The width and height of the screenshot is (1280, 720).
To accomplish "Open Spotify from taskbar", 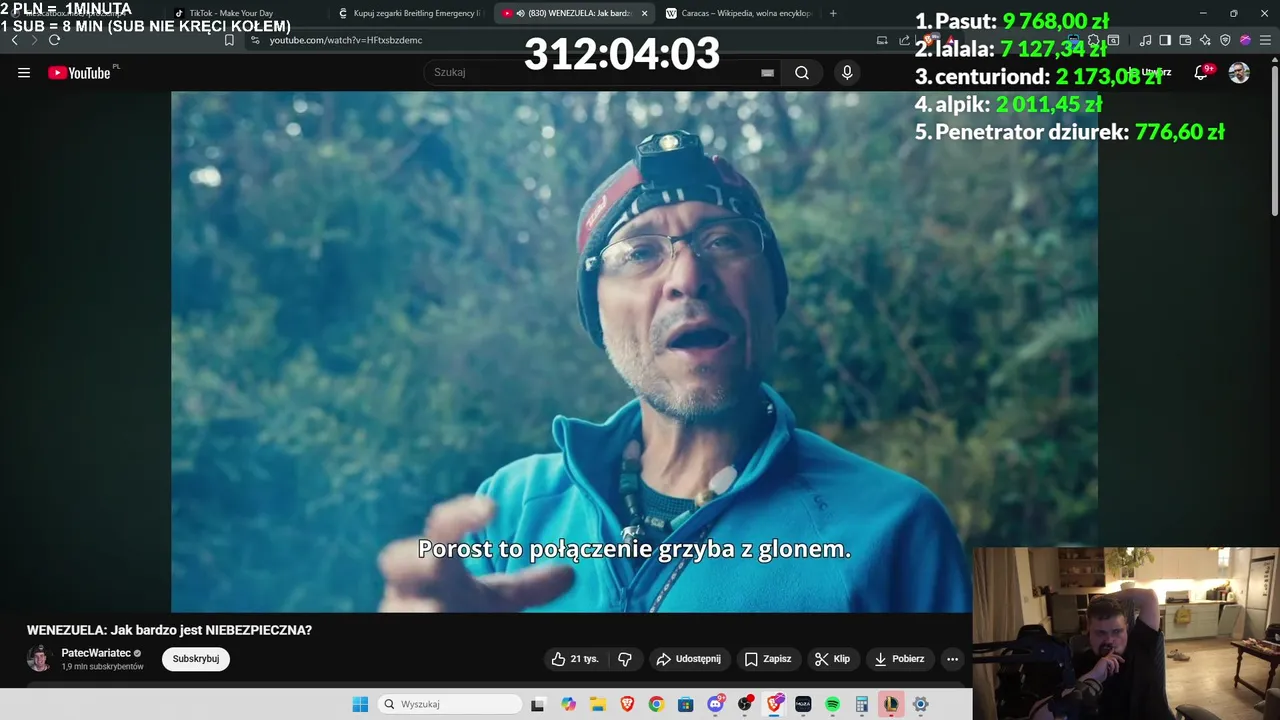I will point(832,704).
